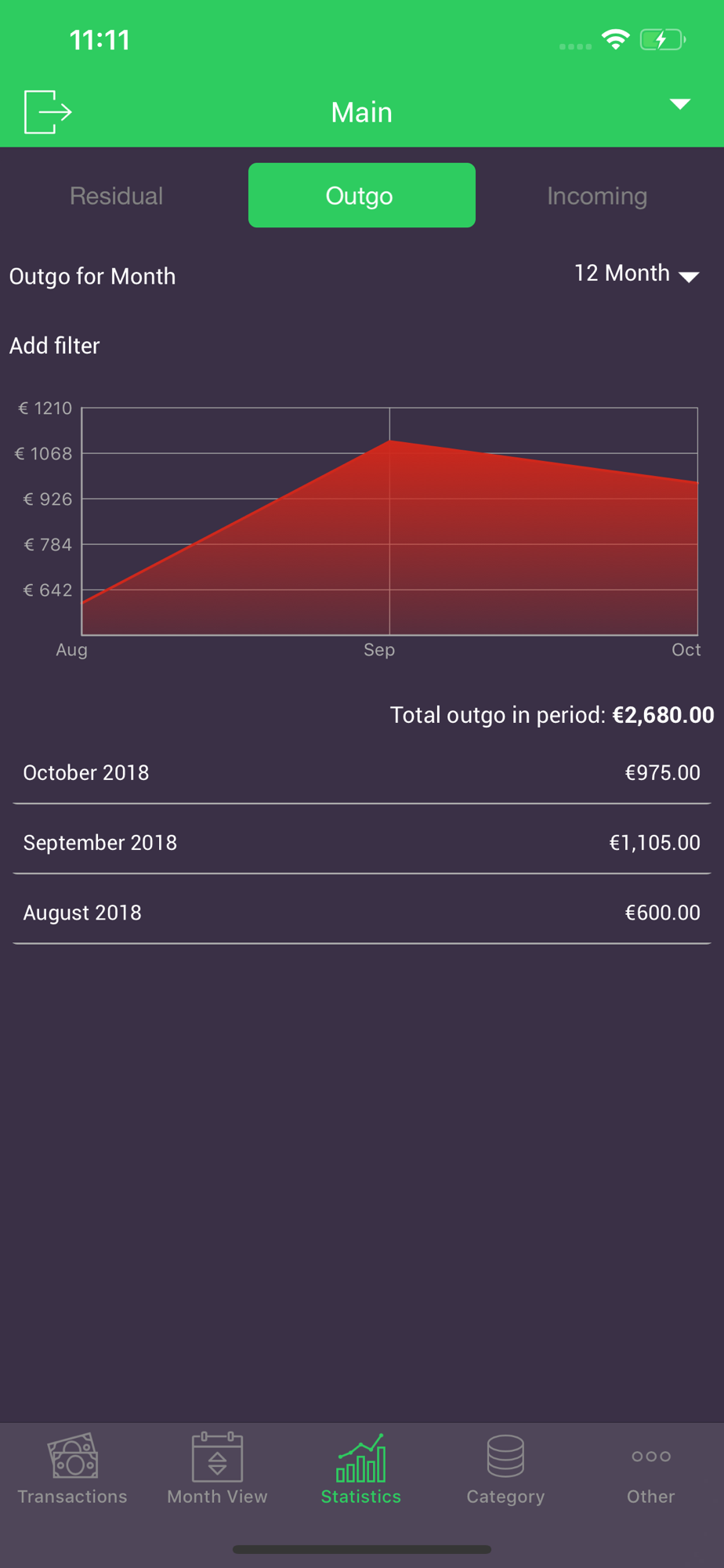Switch to the Incoming segment
Viewport: 724px width, 1568px height.
point(597,196)
